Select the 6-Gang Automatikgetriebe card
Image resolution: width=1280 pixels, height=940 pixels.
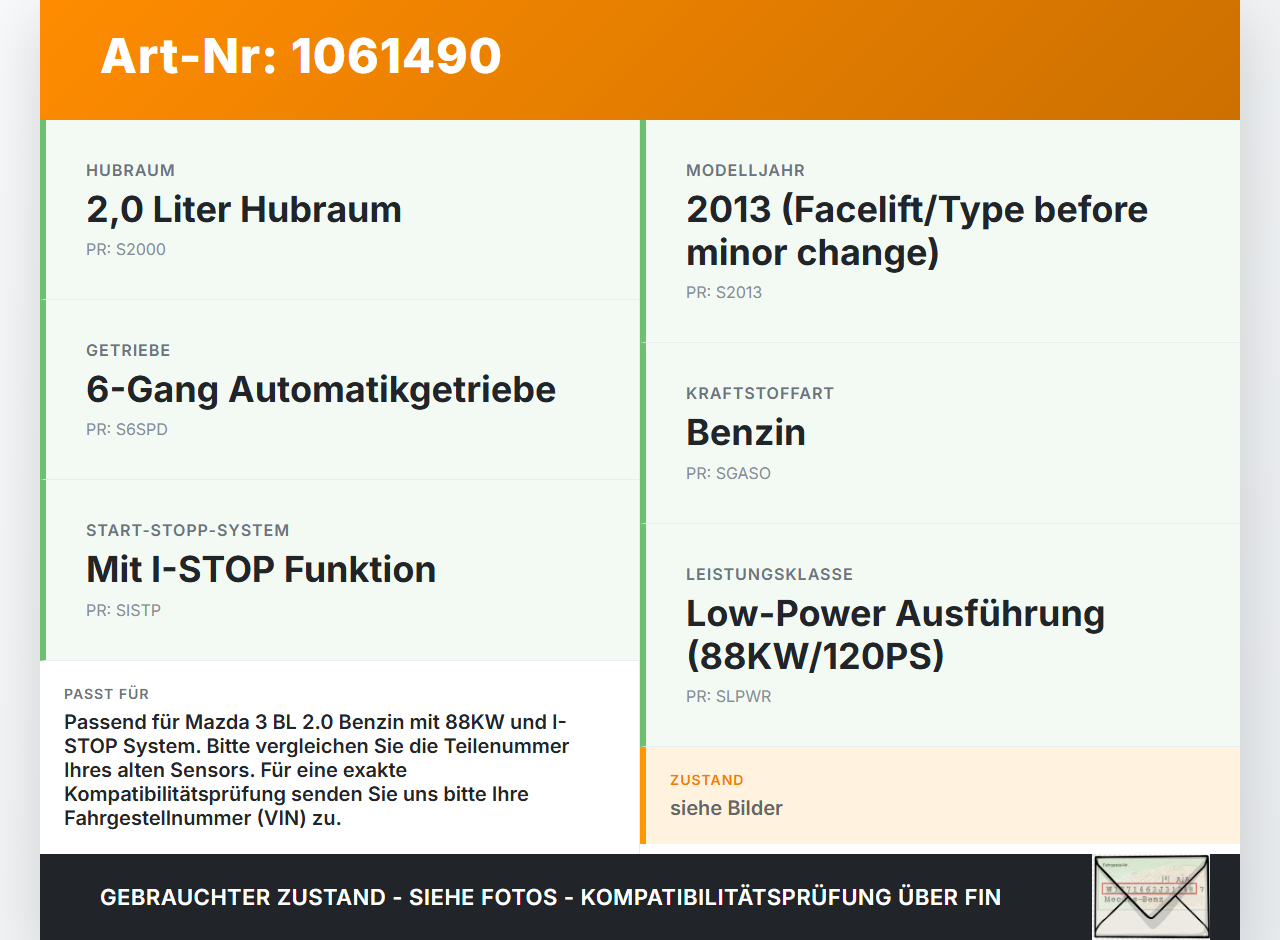[340, 390]
